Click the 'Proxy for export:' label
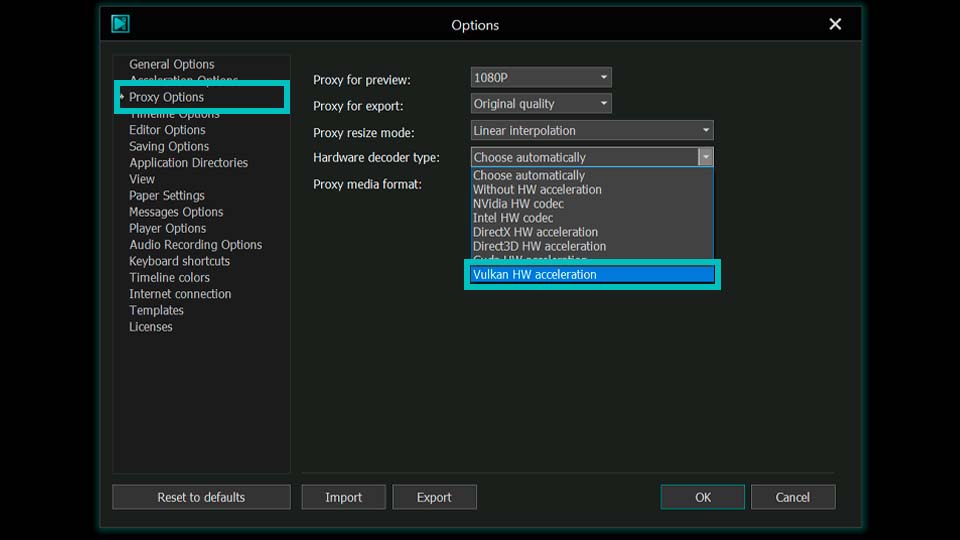The image size is (960, 540). click(x=358, y=107)
